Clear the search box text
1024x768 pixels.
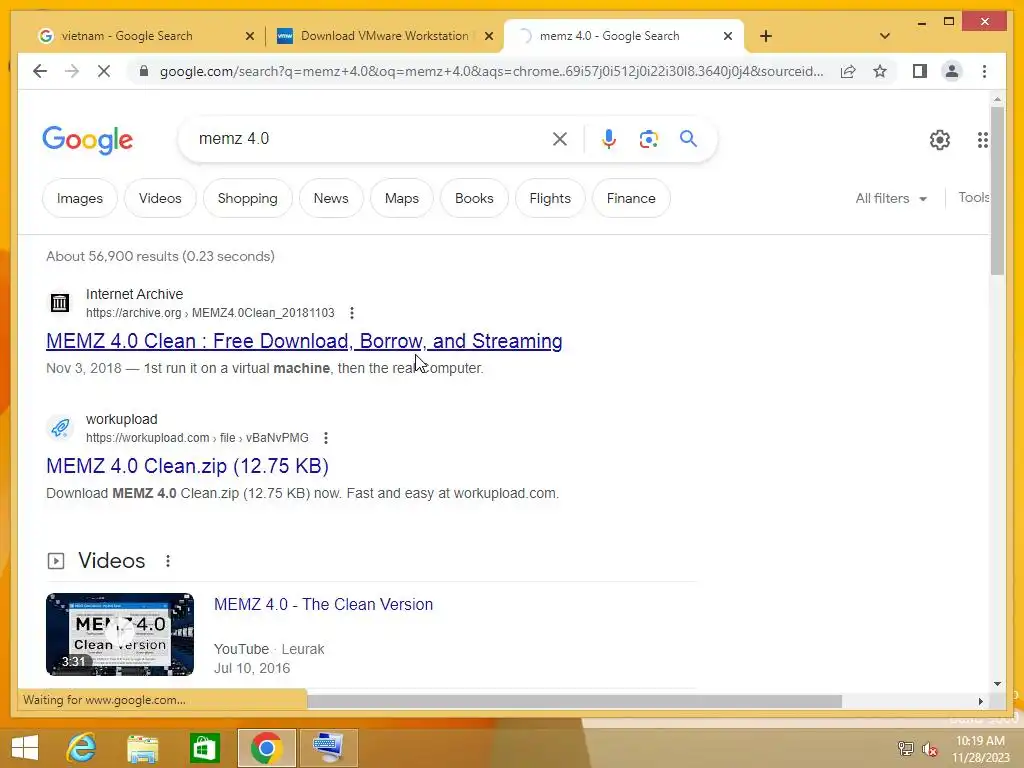560,138
